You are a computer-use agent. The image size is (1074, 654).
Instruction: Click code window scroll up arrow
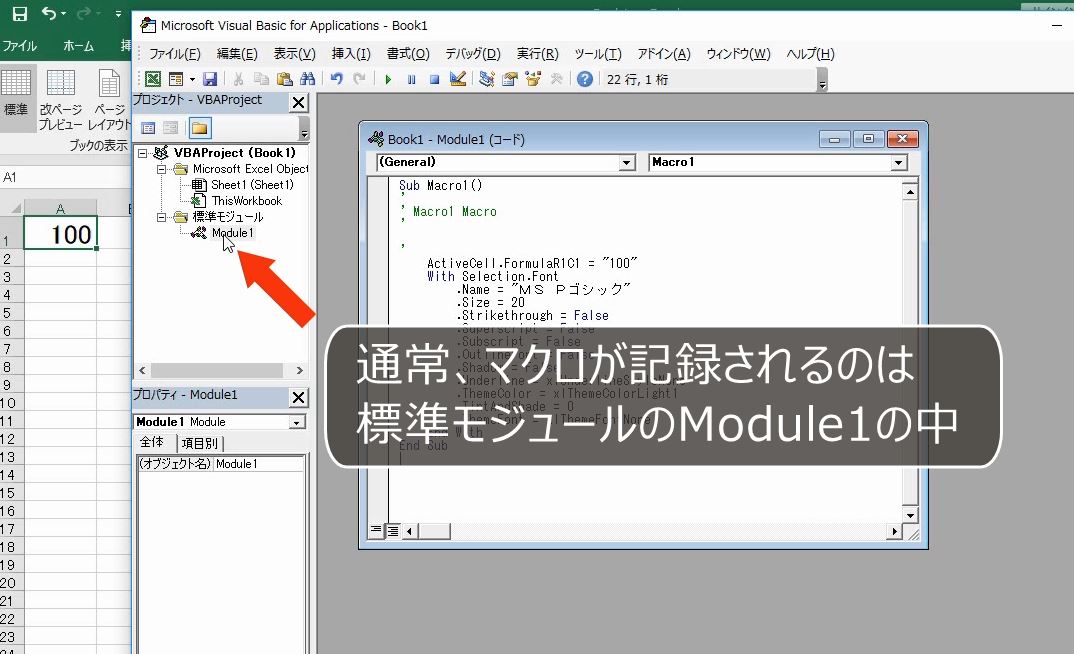pyautogui.click(x=910, y=192)
